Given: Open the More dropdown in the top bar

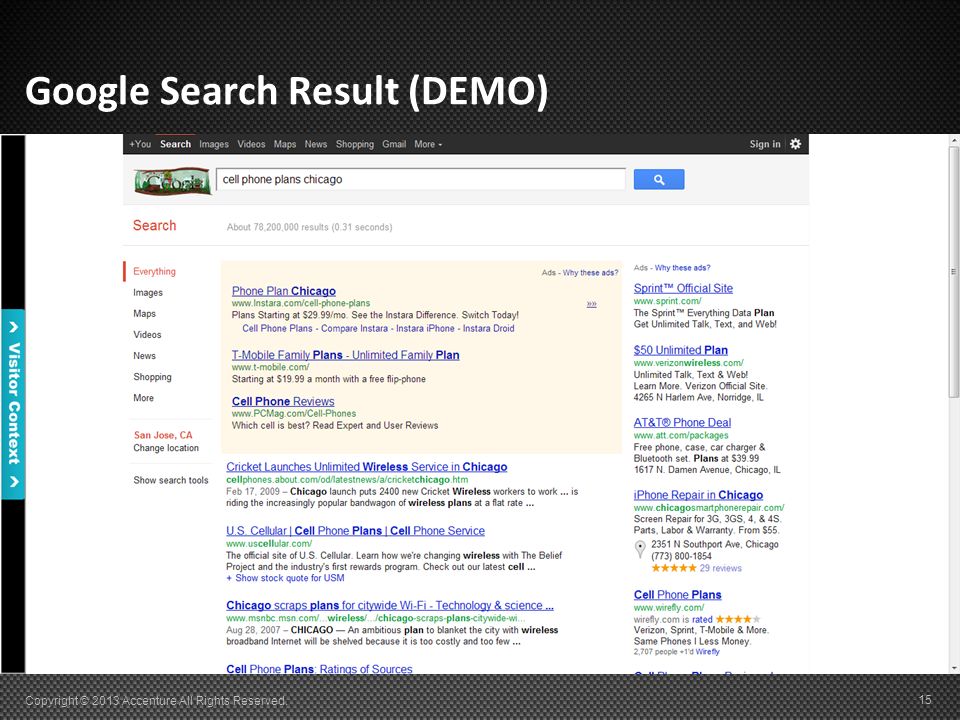Looking at the screenshot, I should [428, 144].
